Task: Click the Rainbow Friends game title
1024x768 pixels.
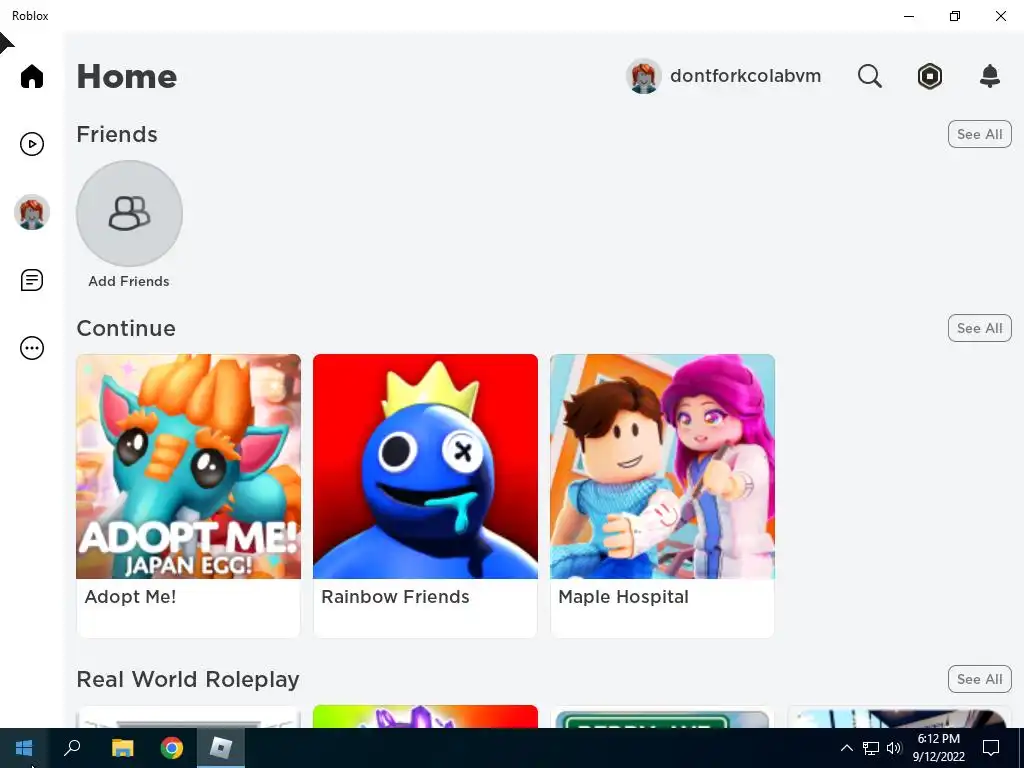Action: pos(395,597)
